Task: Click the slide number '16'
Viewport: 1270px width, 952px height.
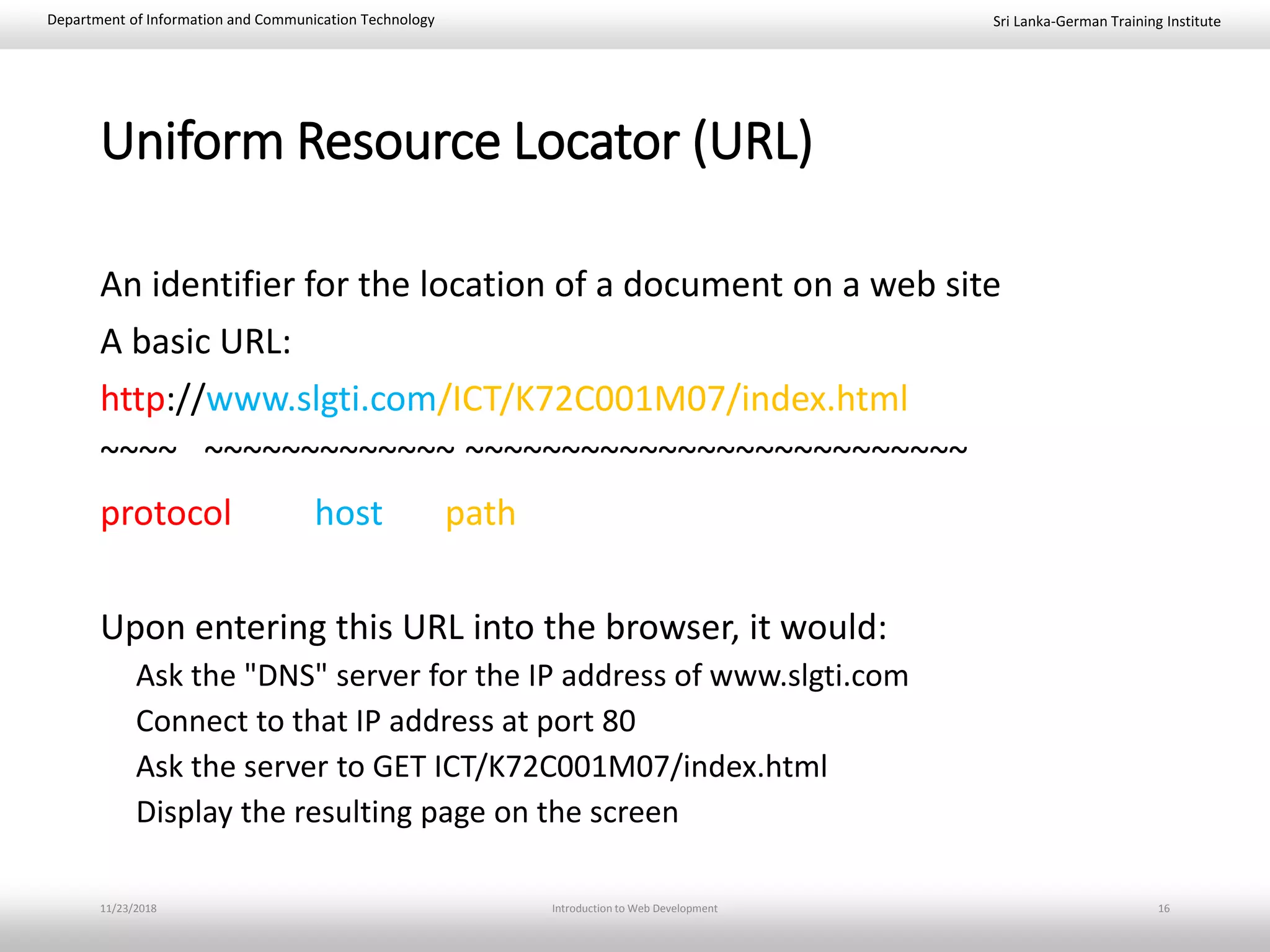Action: point(1164,909)
